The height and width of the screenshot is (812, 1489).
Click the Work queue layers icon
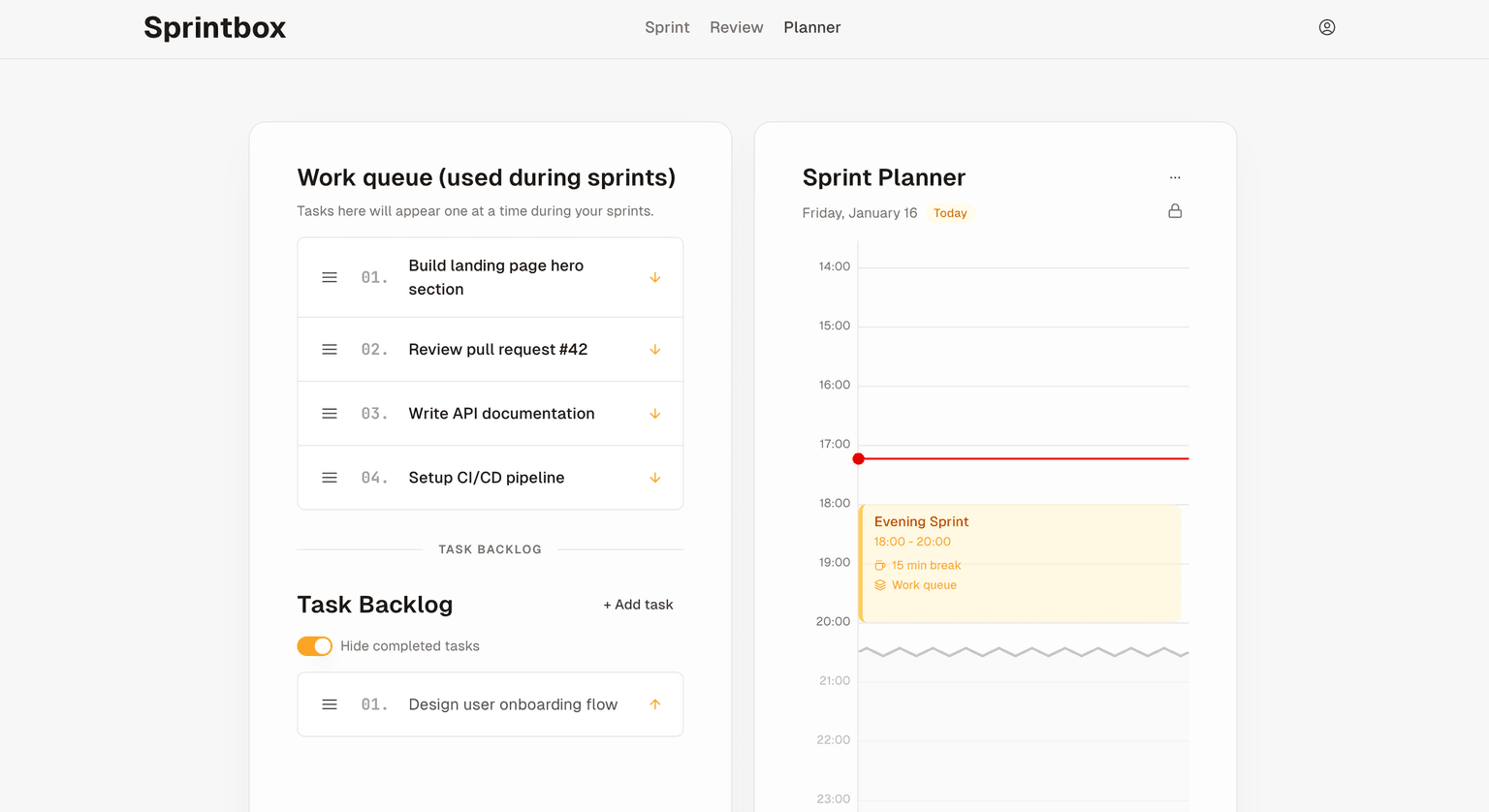879,584
